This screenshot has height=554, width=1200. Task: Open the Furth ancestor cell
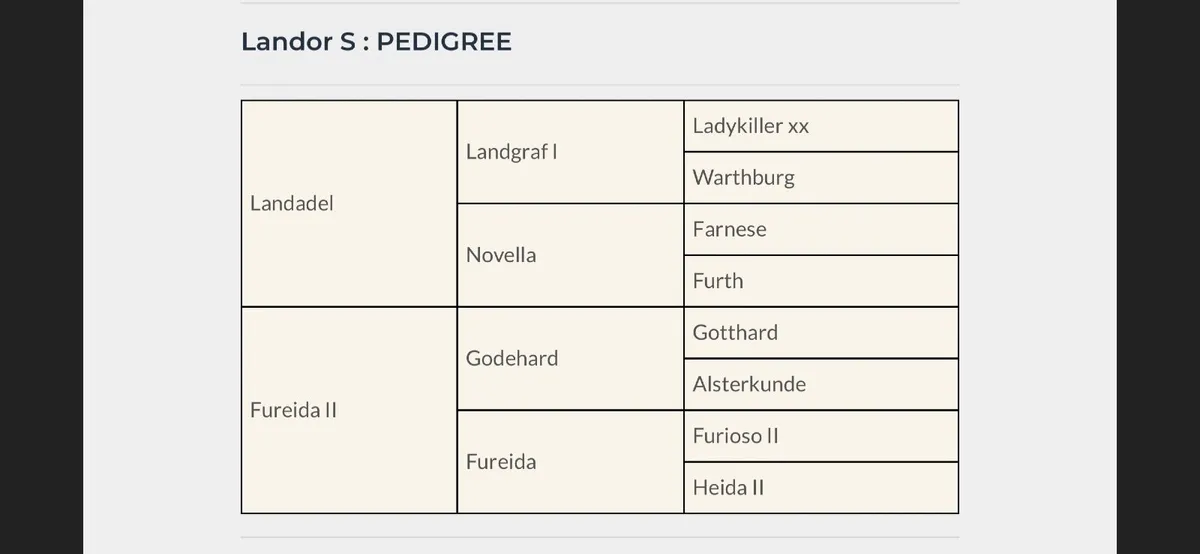821,281
